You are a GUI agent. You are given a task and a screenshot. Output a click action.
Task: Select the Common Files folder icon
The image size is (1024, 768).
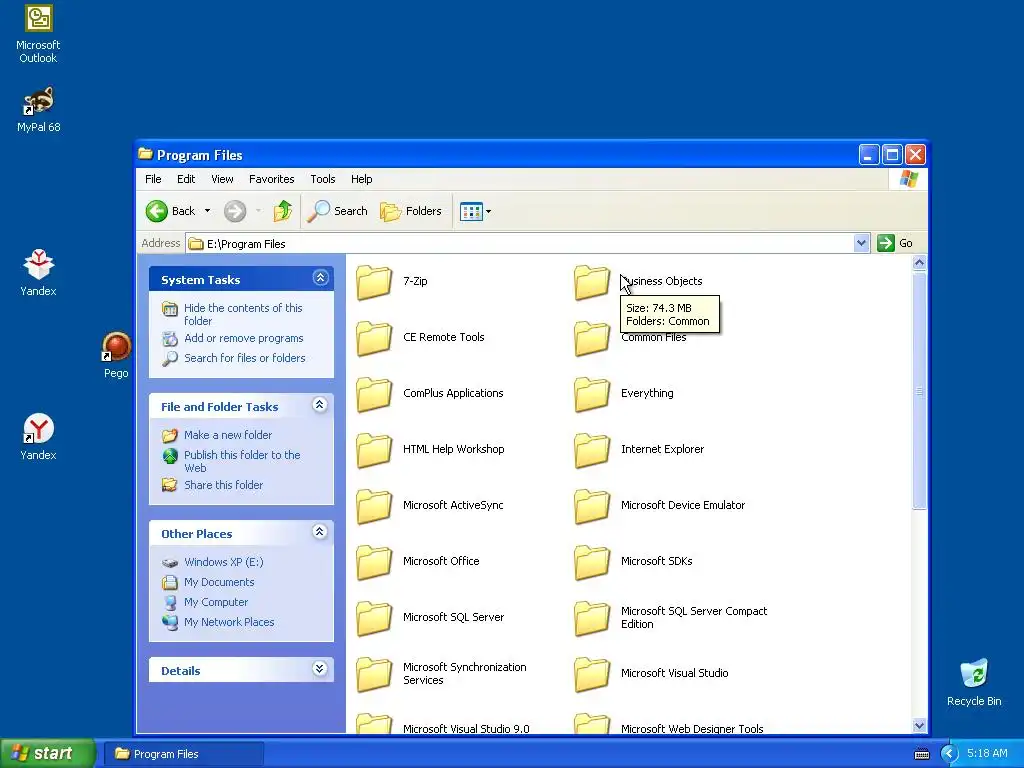592,338
